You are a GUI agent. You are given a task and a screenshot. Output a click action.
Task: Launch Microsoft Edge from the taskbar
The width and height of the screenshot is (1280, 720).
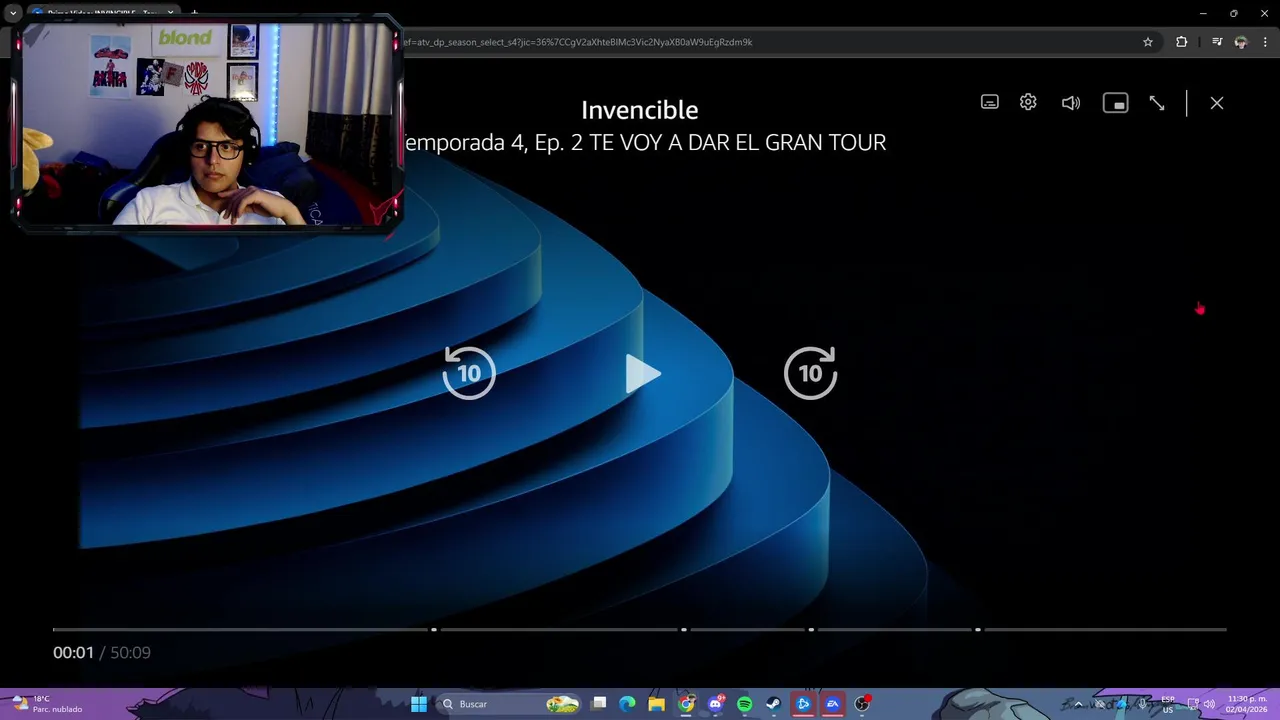pyautogui.click(x=627, y=704)
